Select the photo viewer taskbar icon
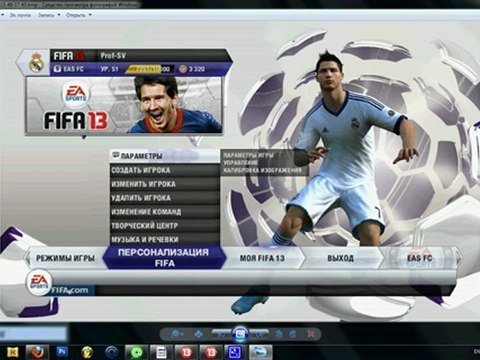 pos(260,352)
